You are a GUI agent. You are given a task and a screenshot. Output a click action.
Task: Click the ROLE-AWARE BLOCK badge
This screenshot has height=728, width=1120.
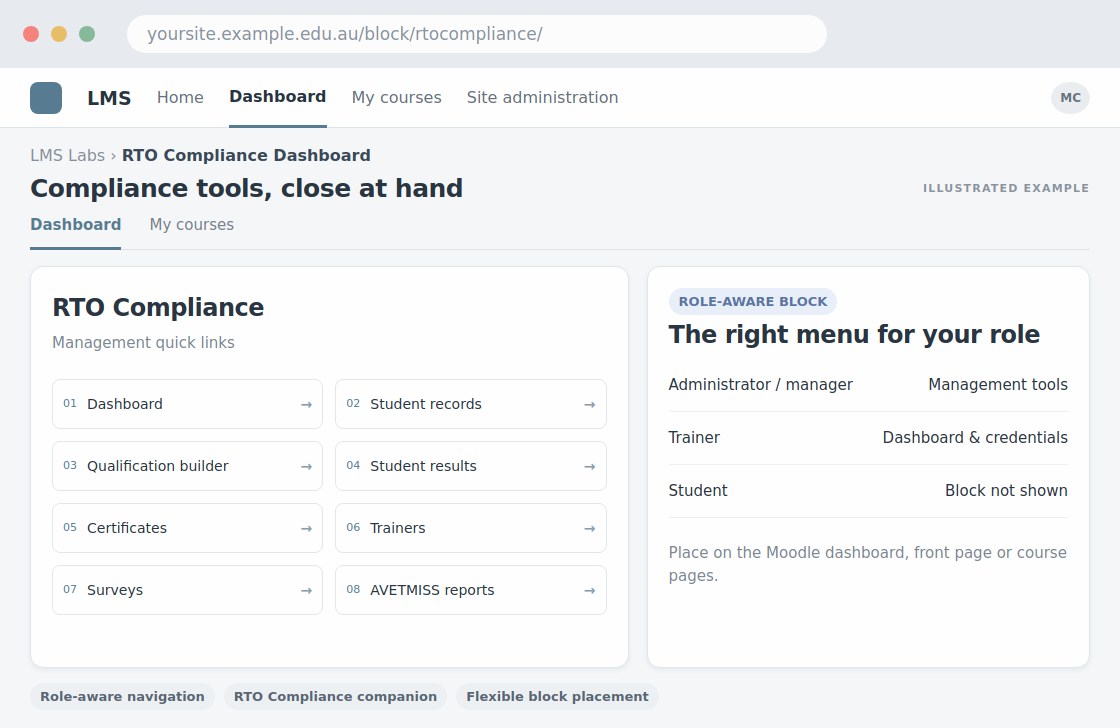pos(753,301)
